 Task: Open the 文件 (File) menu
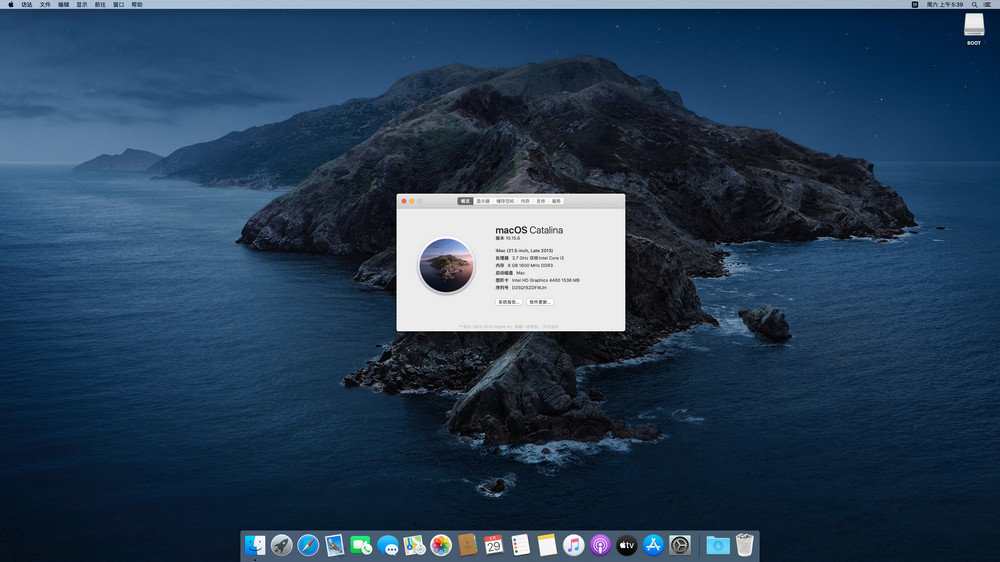(45, 4)
